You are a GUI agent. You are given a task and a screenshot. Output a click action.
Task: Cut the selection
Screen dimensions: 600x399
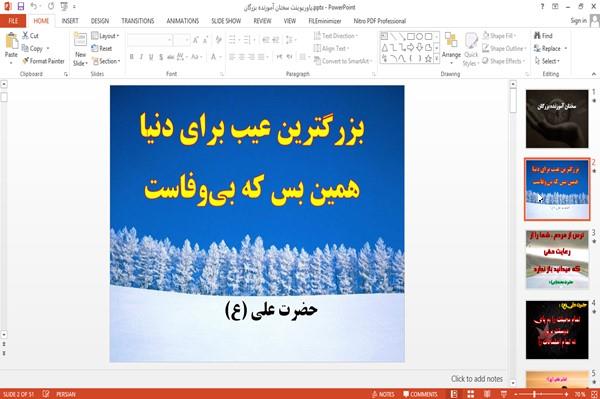coord(30,36)
